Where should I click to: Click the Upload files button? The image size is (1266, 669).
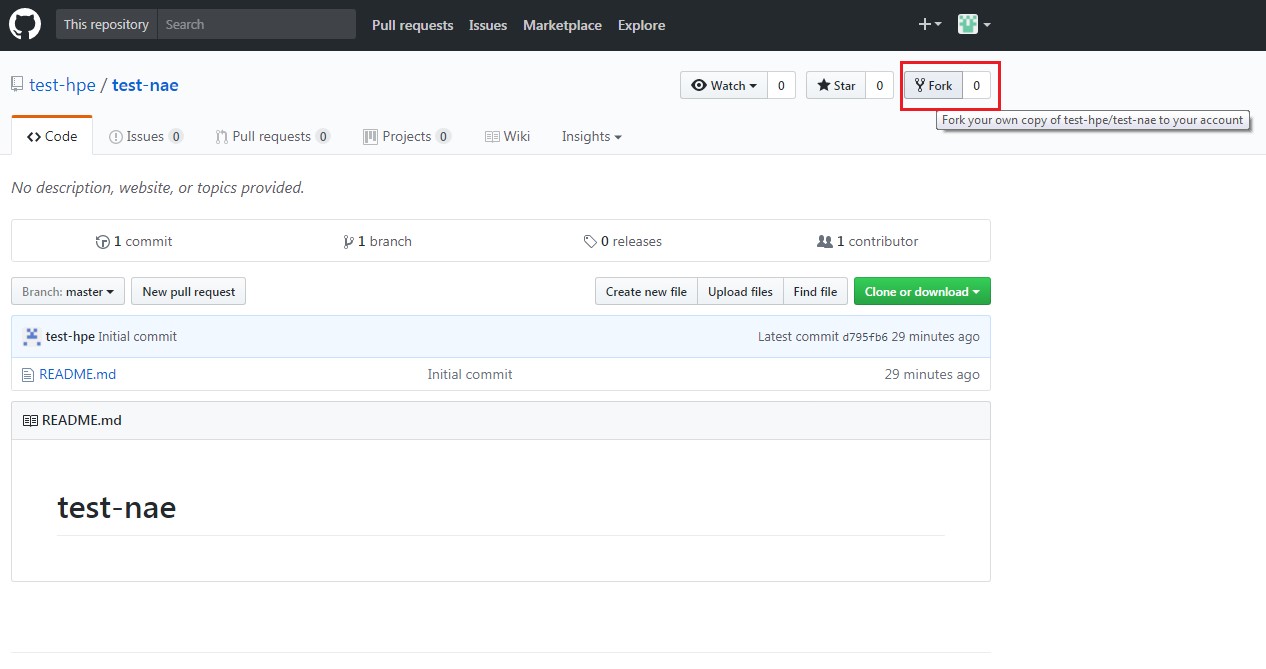(x=740, y=292)
